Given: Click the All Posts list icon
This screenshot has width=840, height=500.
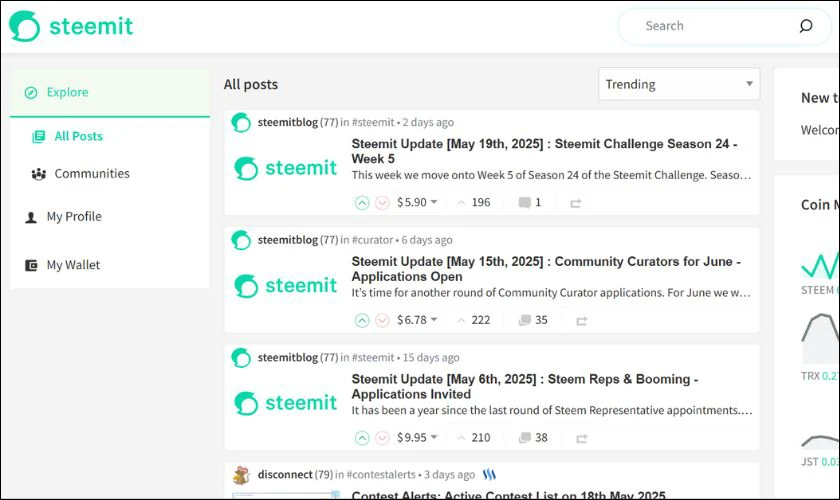Looking at the screenshot, I should click(39, 137).
